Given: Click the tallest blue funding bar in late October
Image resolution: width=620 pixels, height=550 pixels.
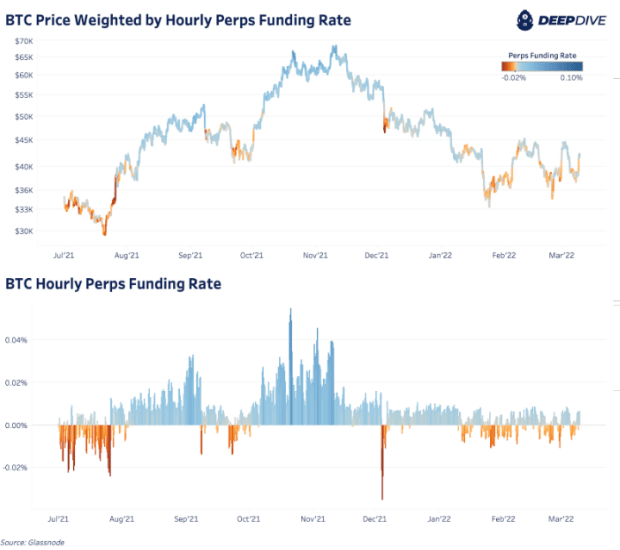Looking at the screenshot, I should (x=291, y=367).
